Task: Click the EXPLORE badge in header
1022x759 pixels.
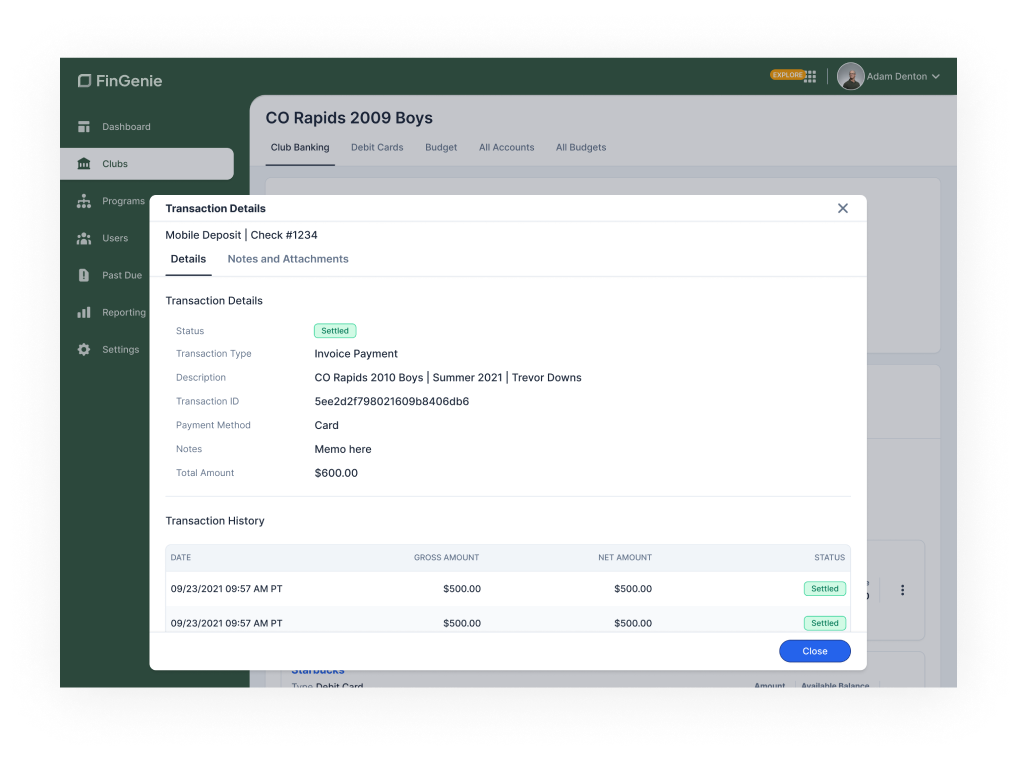Action: point(787,75)
